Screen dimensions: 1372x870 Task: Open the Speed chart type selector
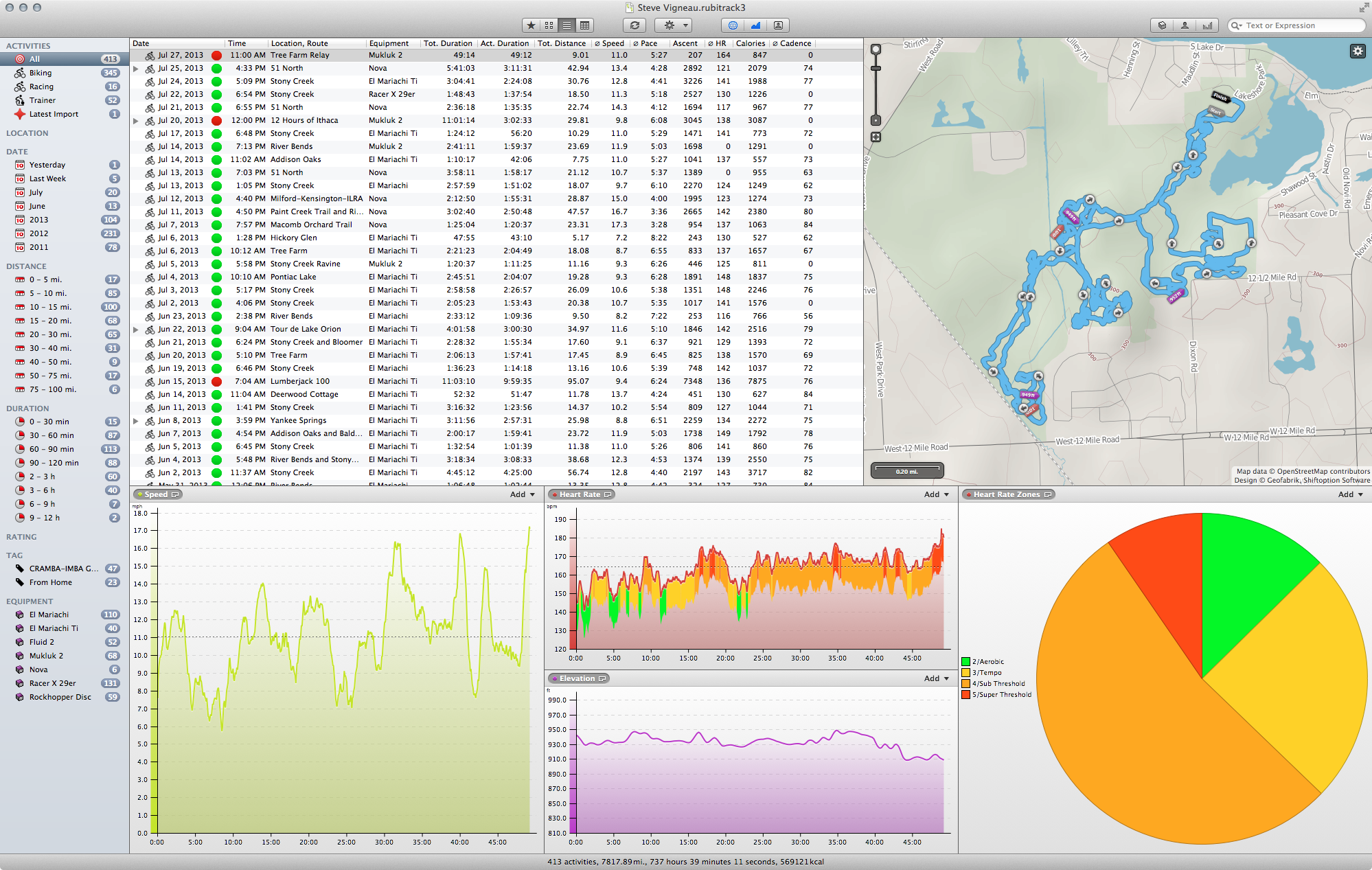[x=158, y=494]
